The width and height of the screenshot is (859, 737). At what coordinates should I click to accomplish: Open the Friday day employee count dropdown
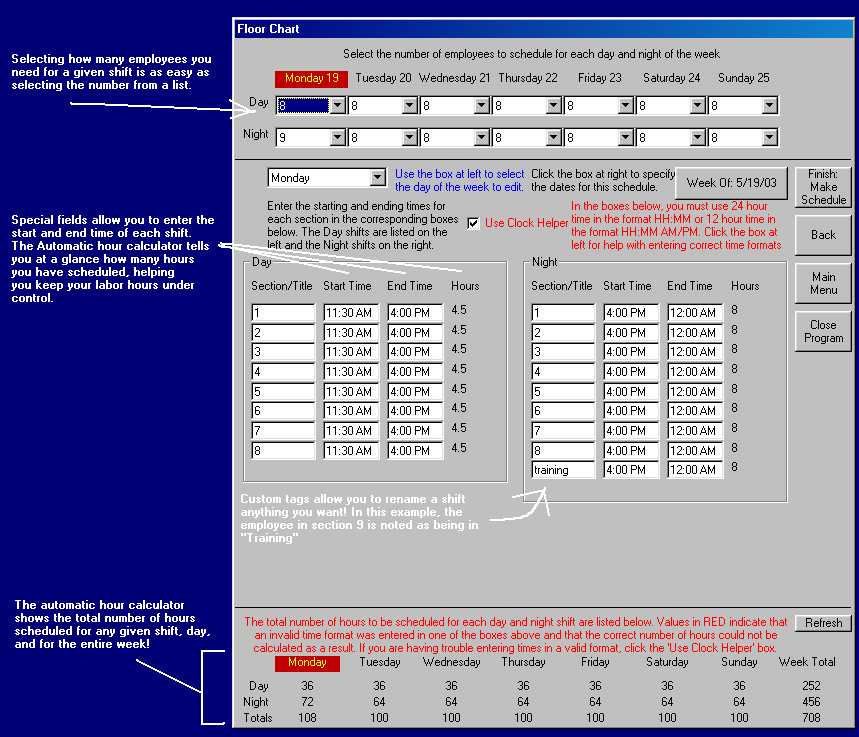click(x=626, y=105)
